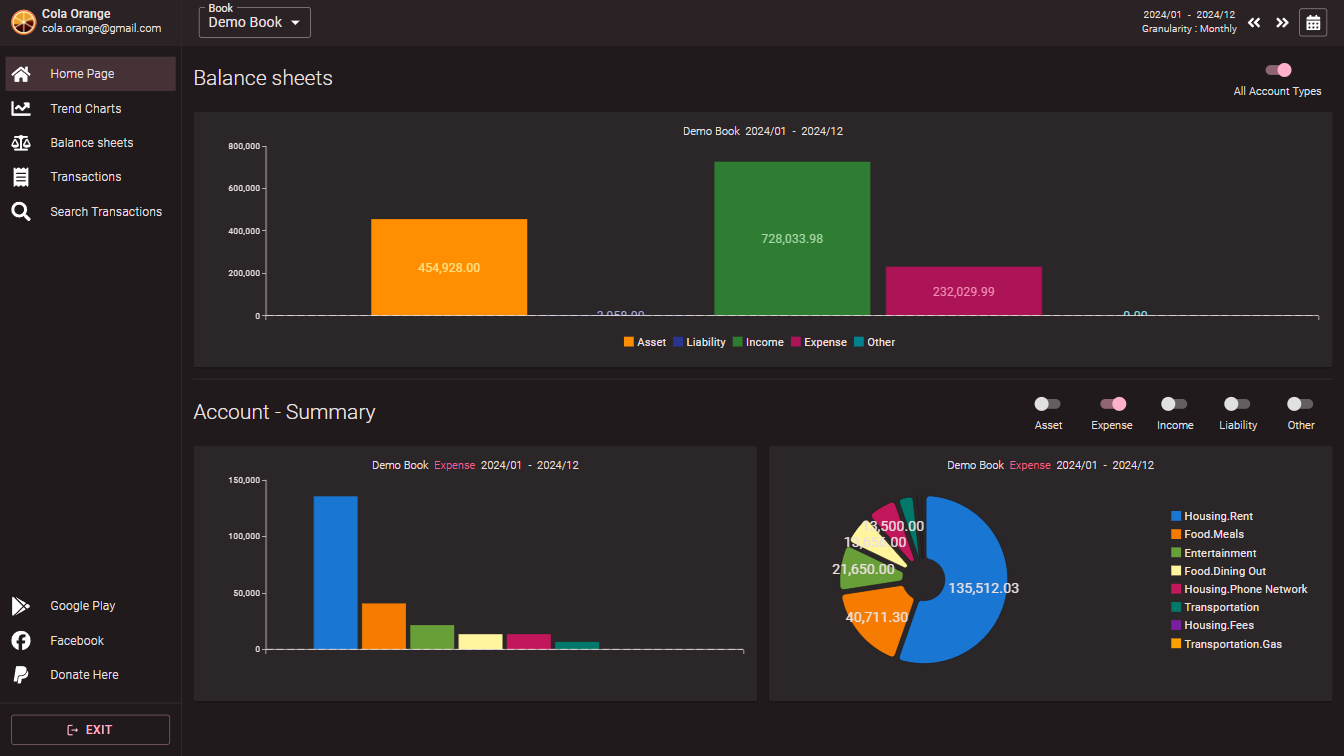The width and height of the screenshot is (1344, 756).
Task: Click the Transactions receipt icon
Action: [21, 177]
